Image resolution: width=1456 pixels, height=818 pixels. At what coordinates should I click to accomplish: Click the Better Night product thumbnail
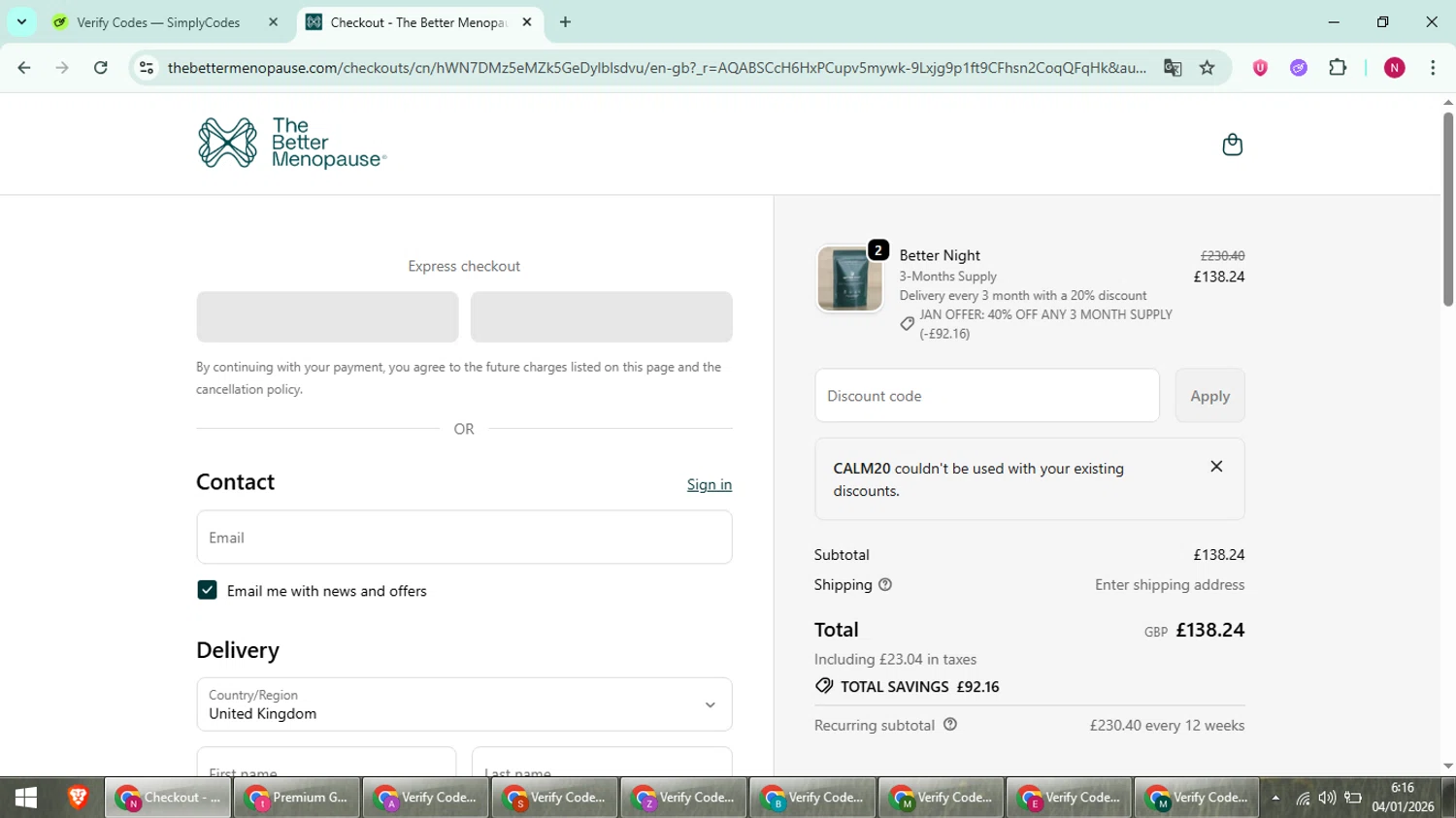849,278
